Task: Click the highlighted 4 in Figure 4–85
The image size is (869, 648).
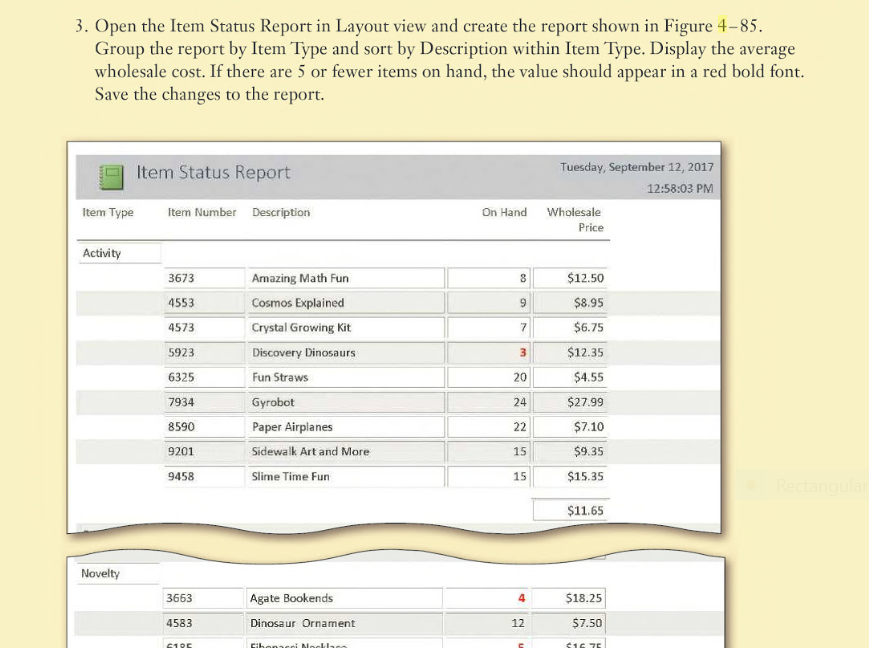Action: 722,25
